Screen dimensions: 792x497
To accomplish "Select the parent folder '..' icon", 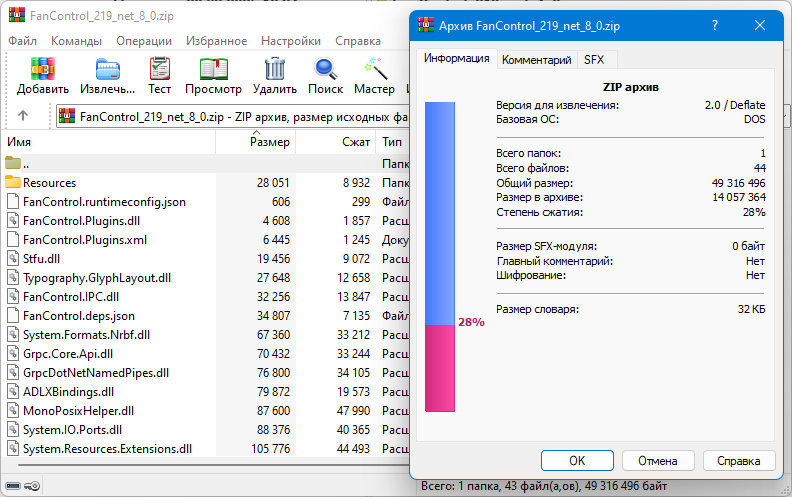I will 13,163.
